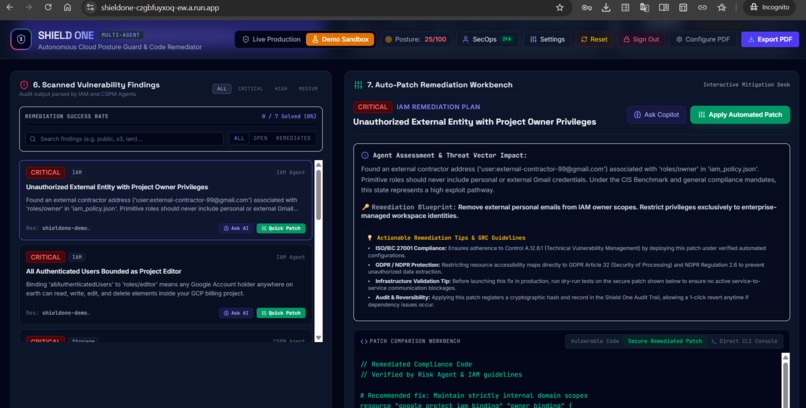Click the patch code pane scrollbar up arrow
This screenshot has width=806, height=408.
(x=785, y=357)
